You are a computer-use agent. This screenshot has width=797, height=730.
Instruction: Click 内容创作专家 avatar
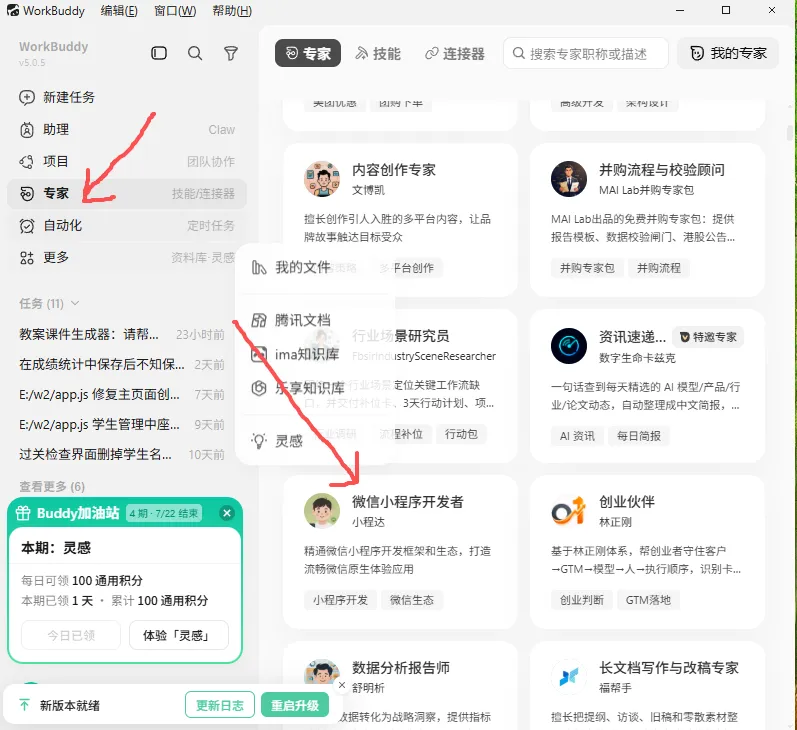coord(322,179)
